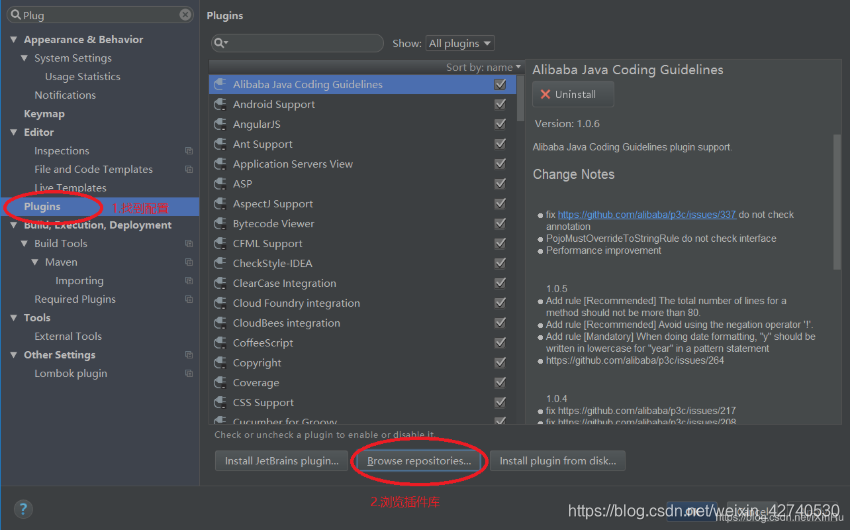Collapse the Tools section
Image resolution: width=850 pixels, height=530 pixels.
14,318
